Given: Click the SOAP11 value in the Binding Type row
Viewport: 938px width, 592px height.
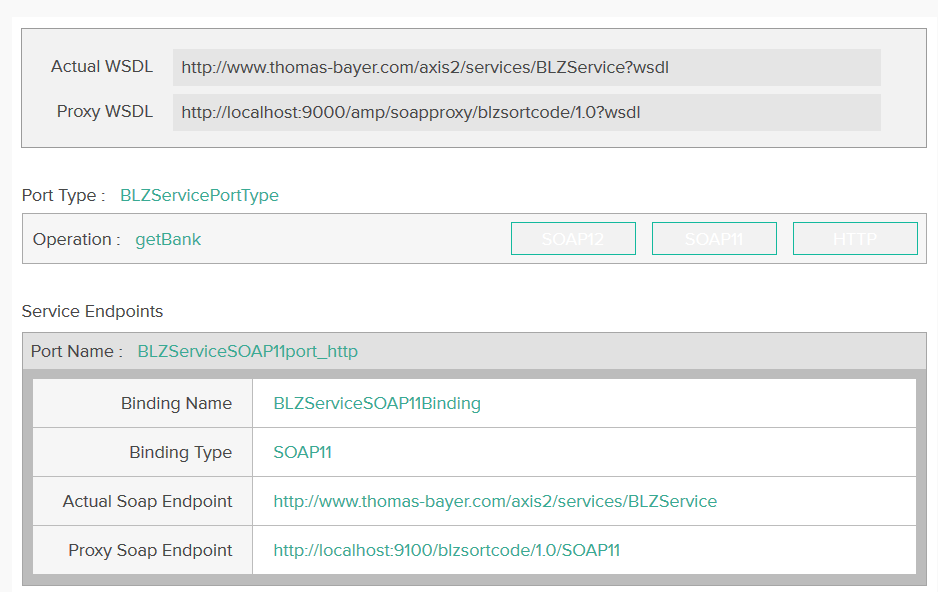Looking at the screenshot, I should tap(302, 453).
